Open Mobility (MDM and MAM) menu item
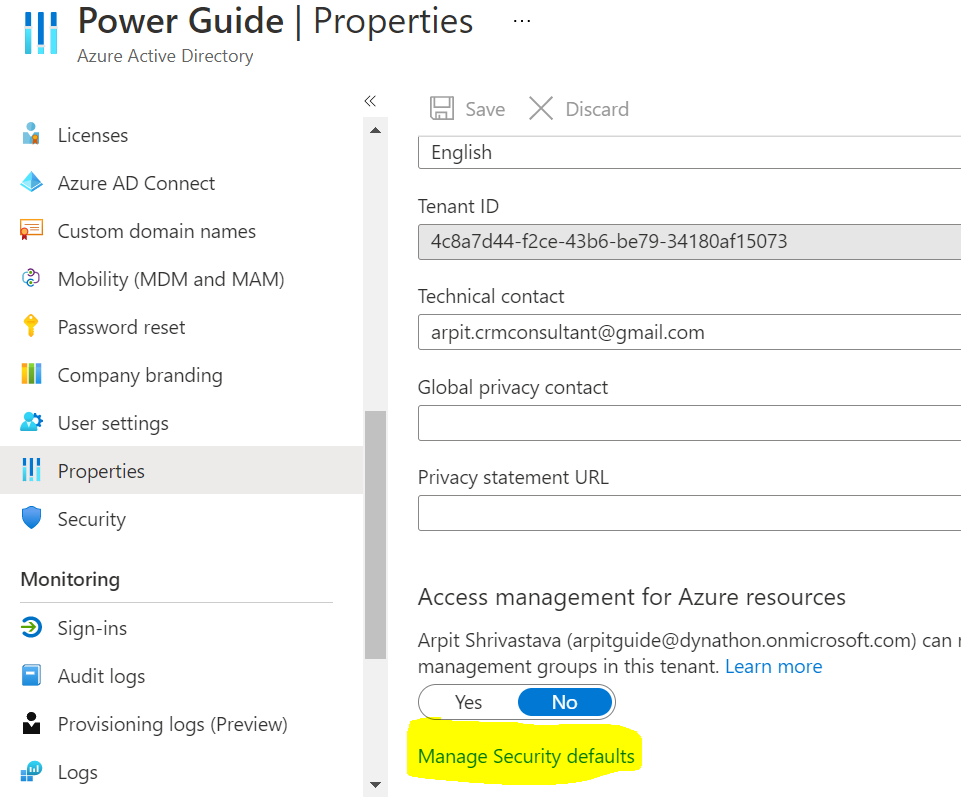This screenshot has width=961, height=797. pyautogui.click(x=171, y=279)
